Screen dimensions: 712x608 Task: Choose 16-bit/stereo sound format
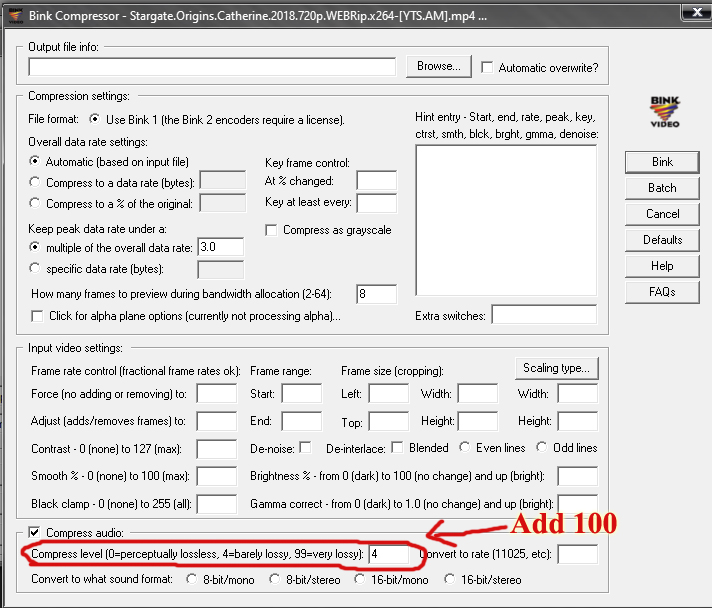coord(450,579)
